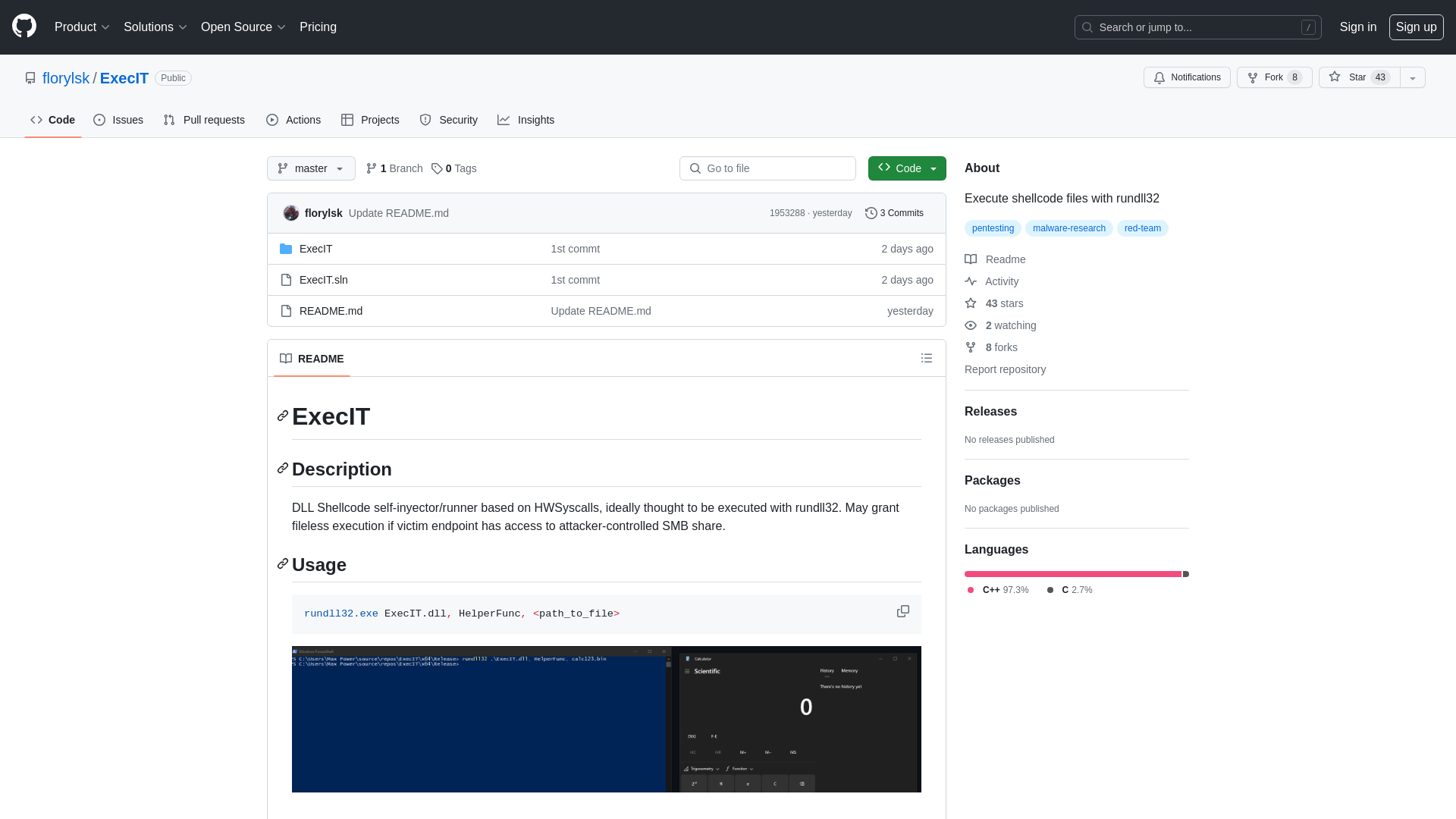The width and height of the screenshot is (1456, 819).
Task: Select the Code tab
Action: [x=53, y=120]
